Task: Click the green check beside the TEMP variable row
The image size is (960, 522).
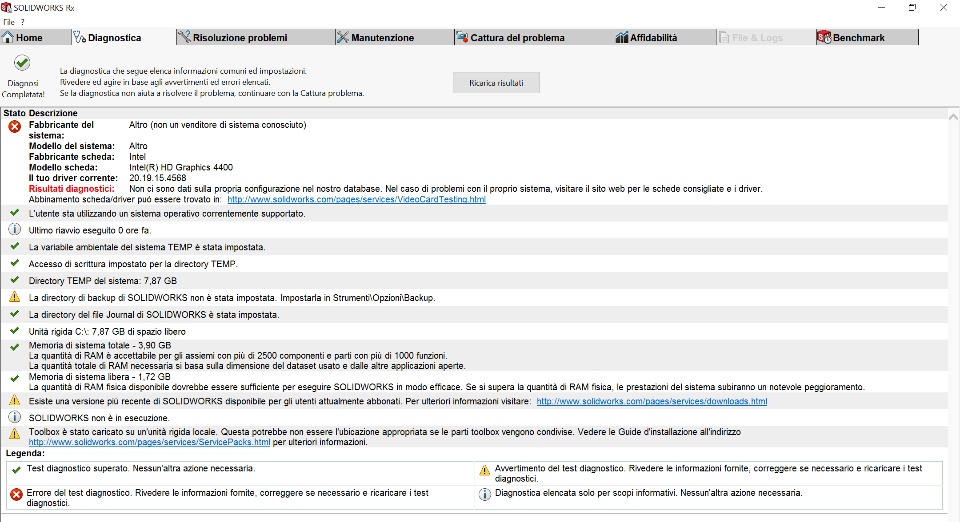Action: (x=15, y=246)
